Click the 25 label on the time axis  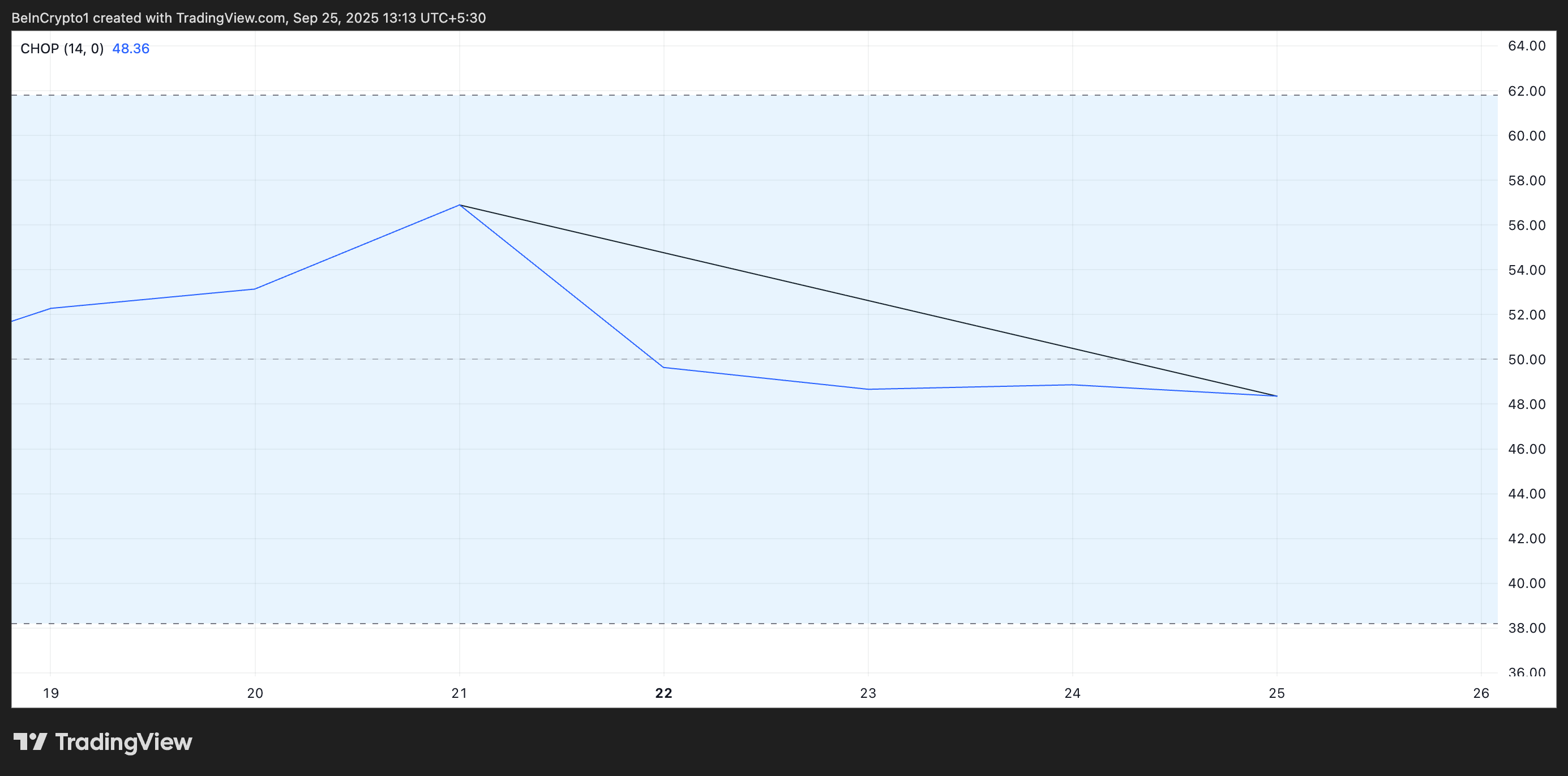pos(1277,693)
